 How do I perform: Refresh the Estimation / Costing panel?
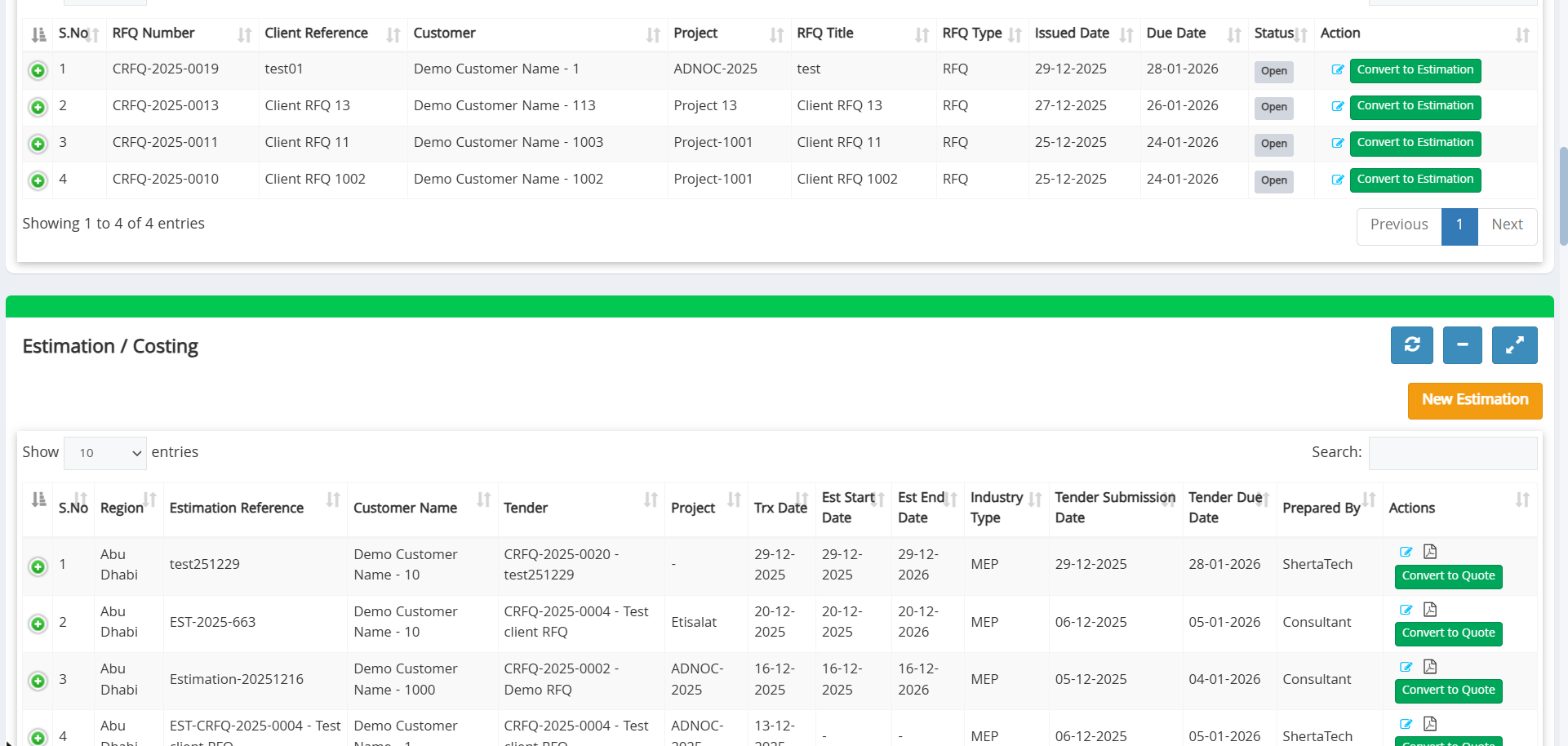point(1412,345)
